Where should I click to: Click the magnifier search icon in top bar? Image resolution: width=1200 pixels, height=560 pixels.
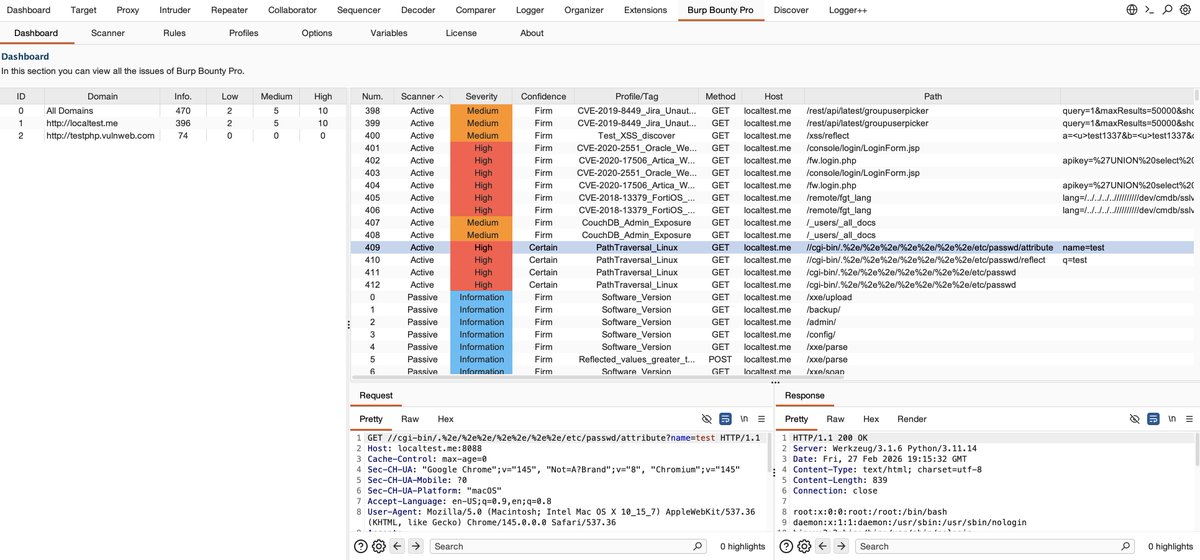pos(1167,10)
